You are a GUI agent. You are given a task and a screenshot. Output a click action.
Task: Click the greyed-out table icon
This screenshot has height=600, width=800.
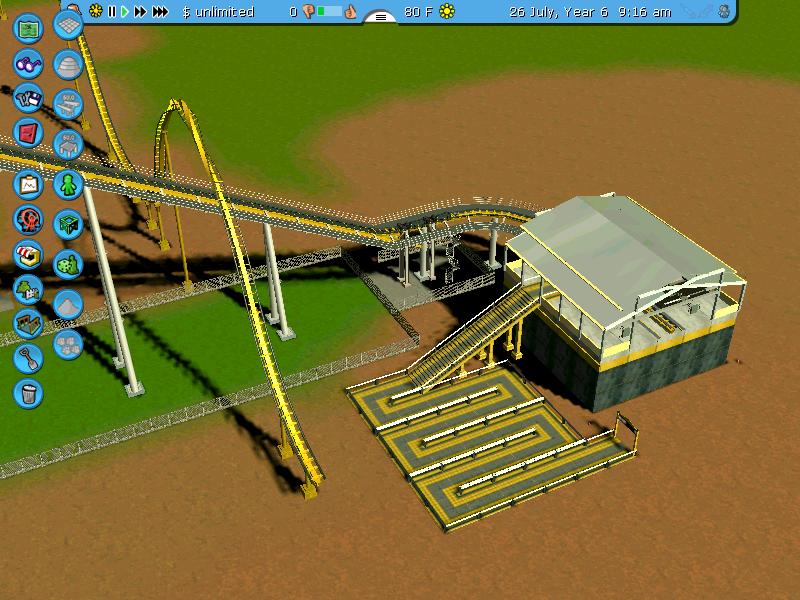click(x=68, y=144)
